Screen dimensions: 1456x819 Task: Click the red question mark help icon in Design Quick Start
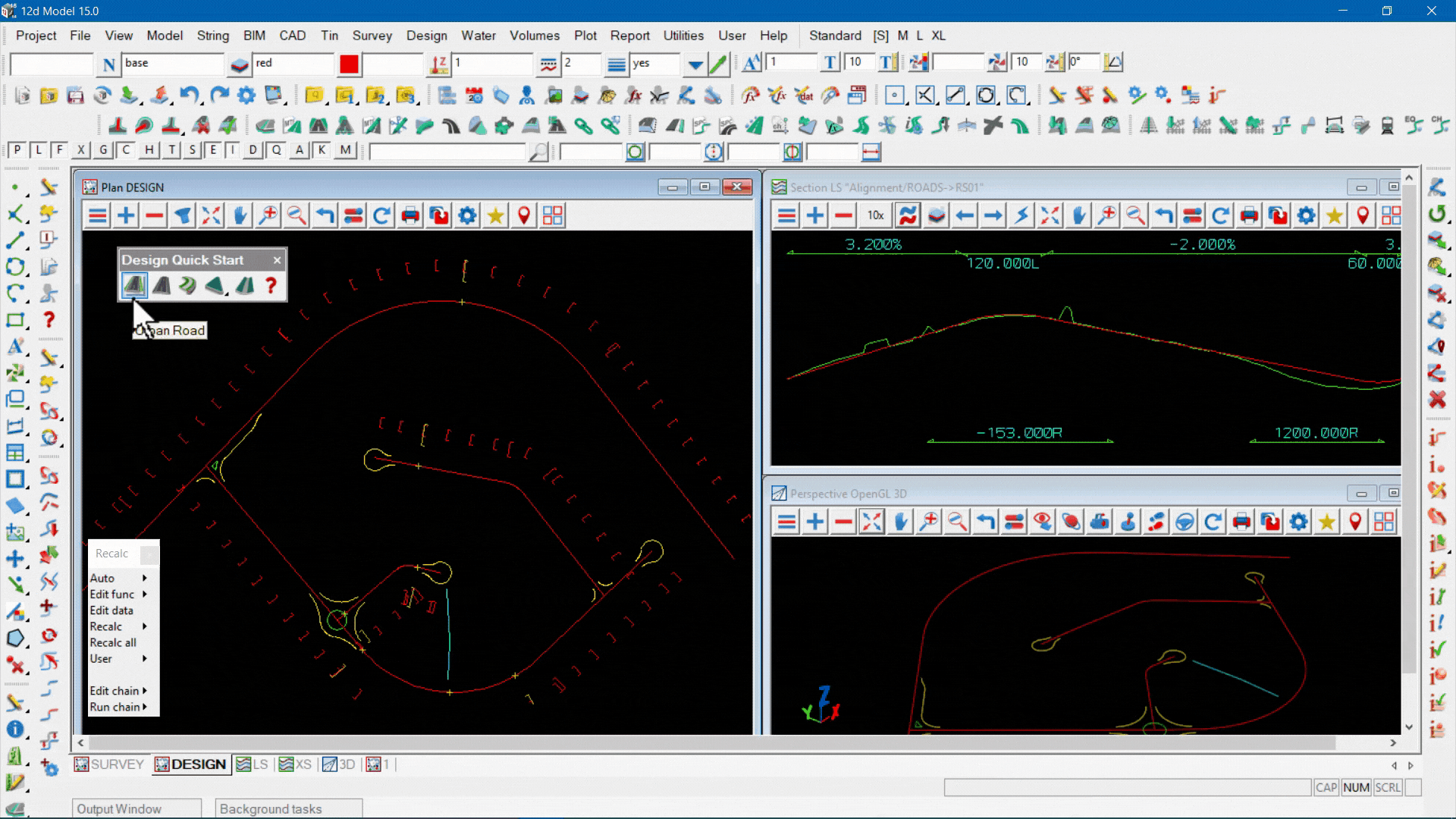click(x=271, y=286)
